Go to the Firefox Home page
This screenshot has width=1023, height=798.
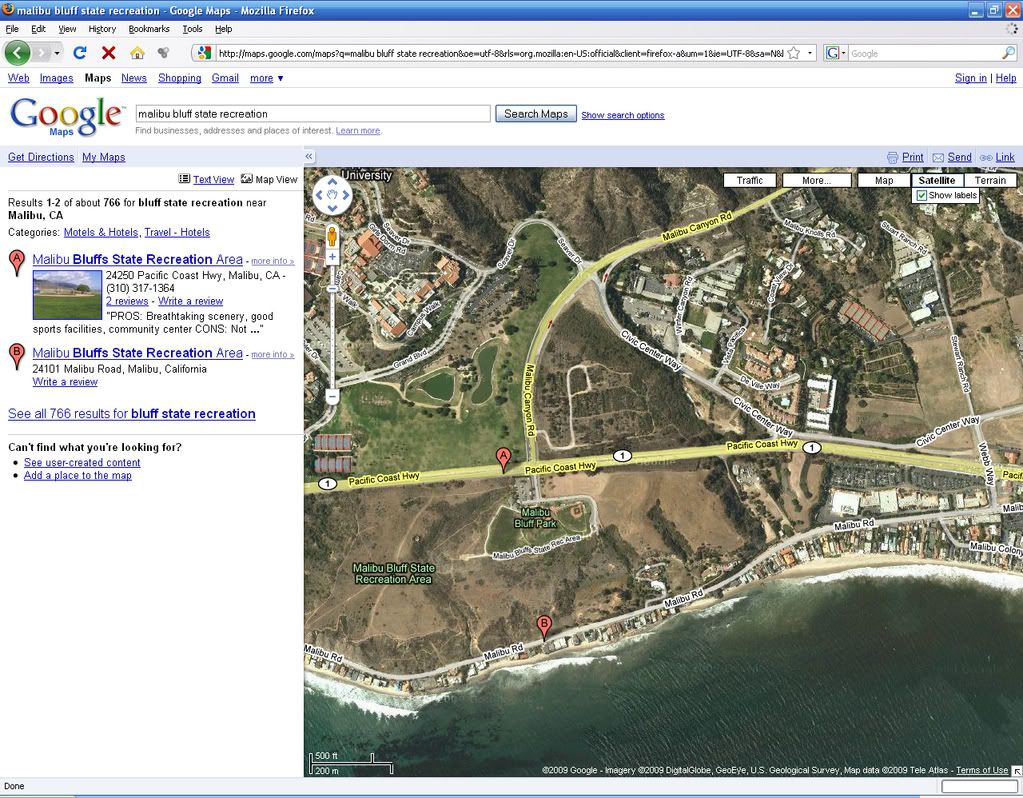(x=137, y=53)
